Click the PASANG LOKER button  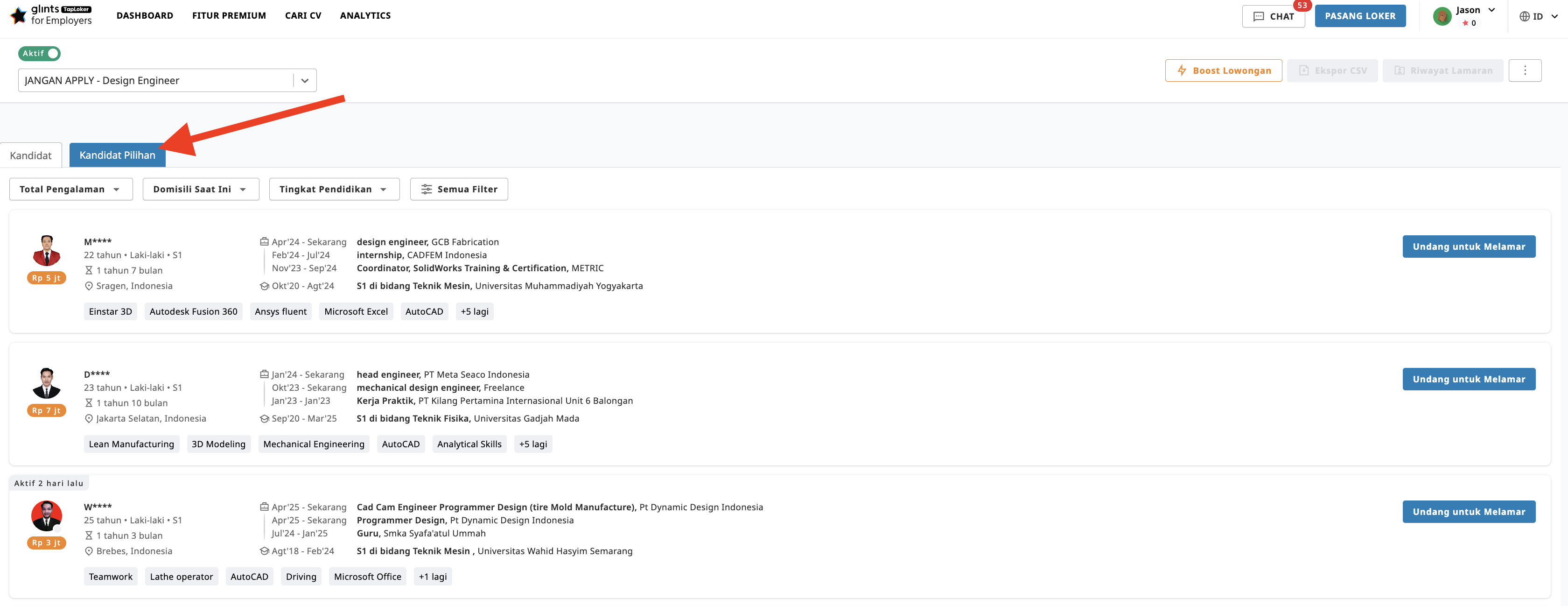coord(1359,16)
